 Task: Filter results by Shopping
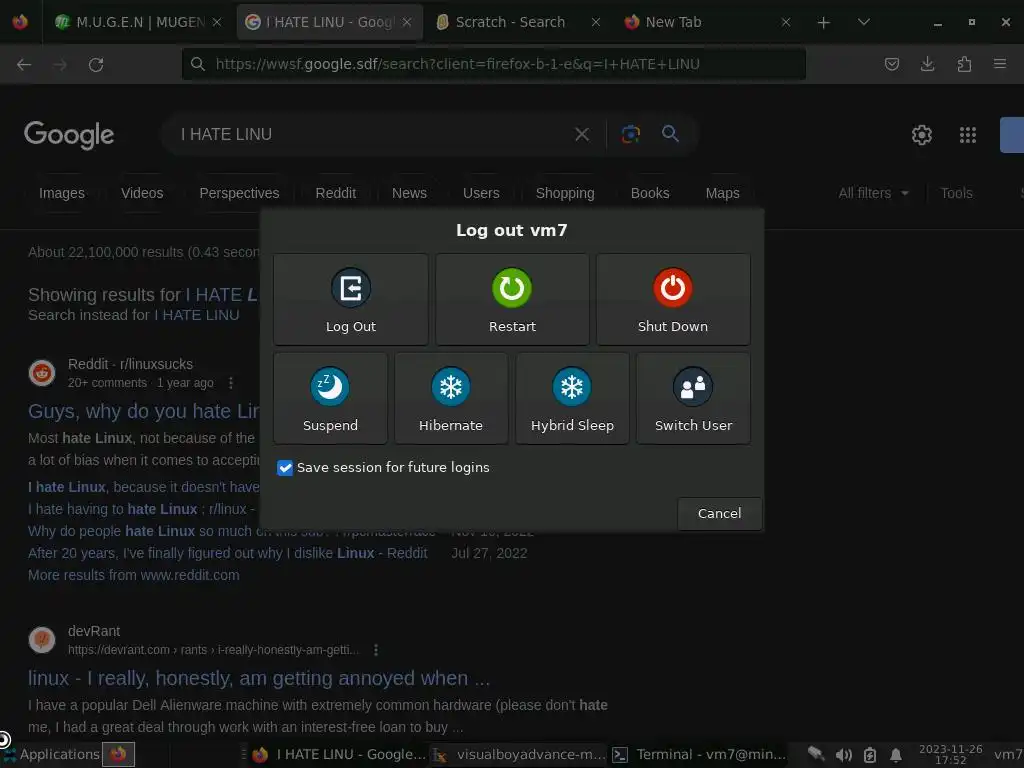click(x=565, y=193)
